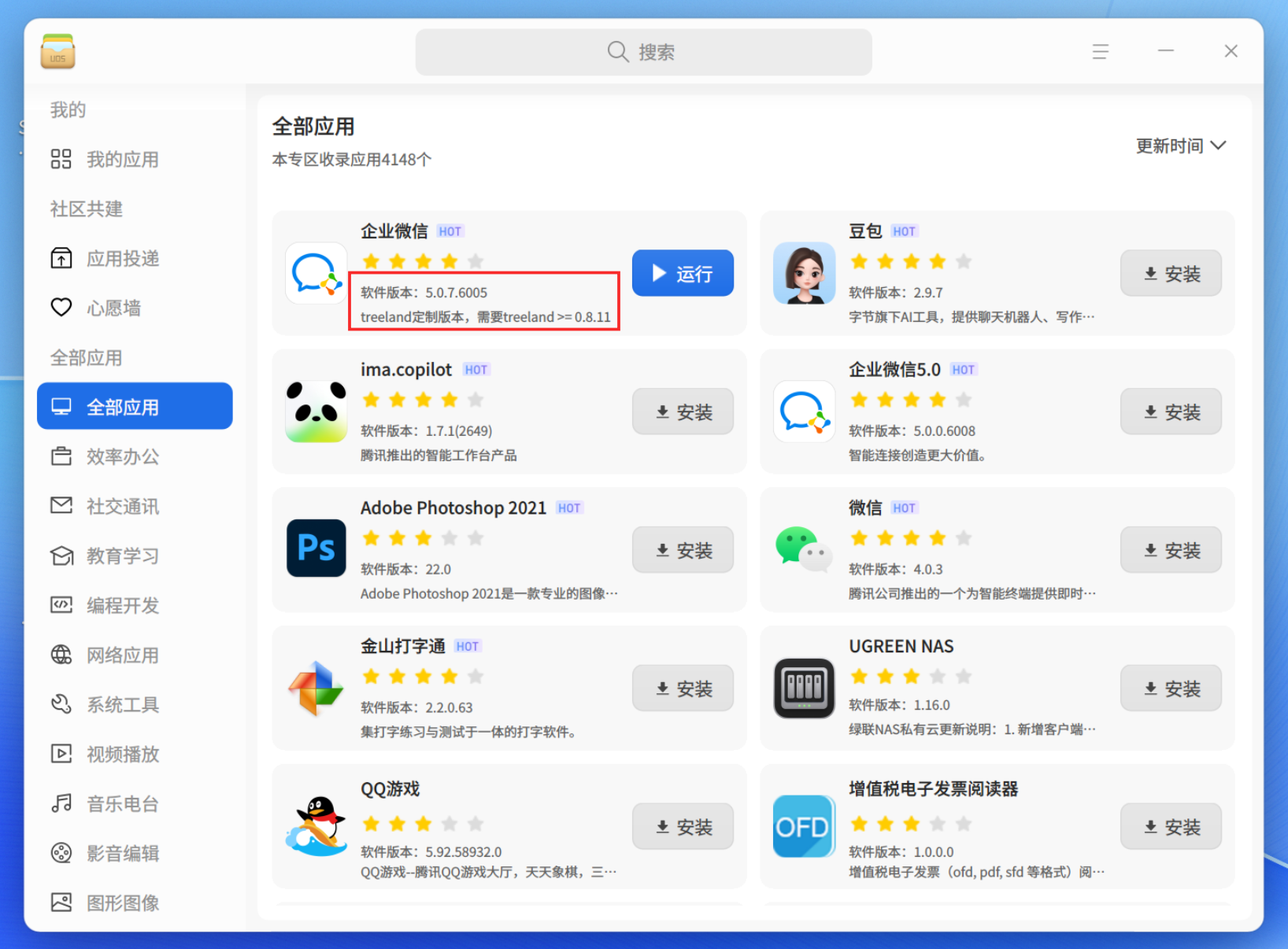Click the ima.copilot panda icon
The image size is (1288, 949).
[x=316, y=412]
